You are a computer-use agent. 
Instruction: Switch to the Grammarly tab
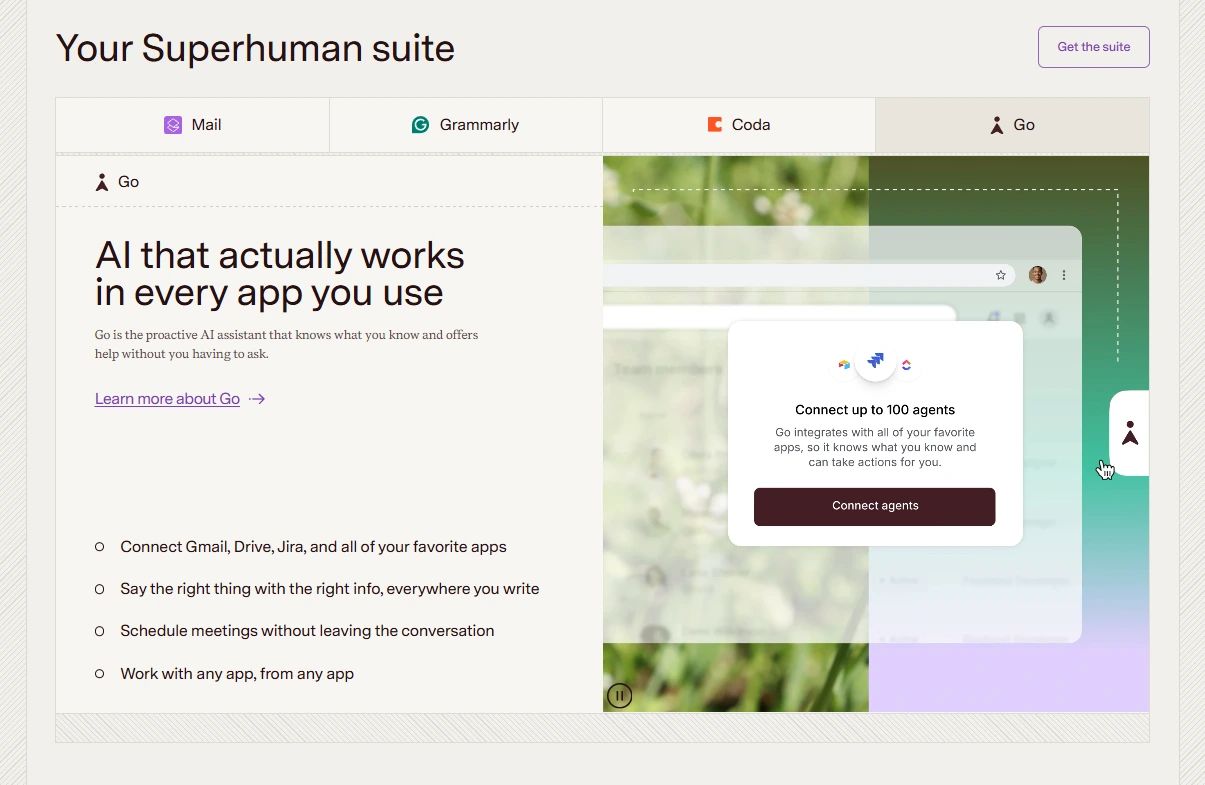point(466,125)
